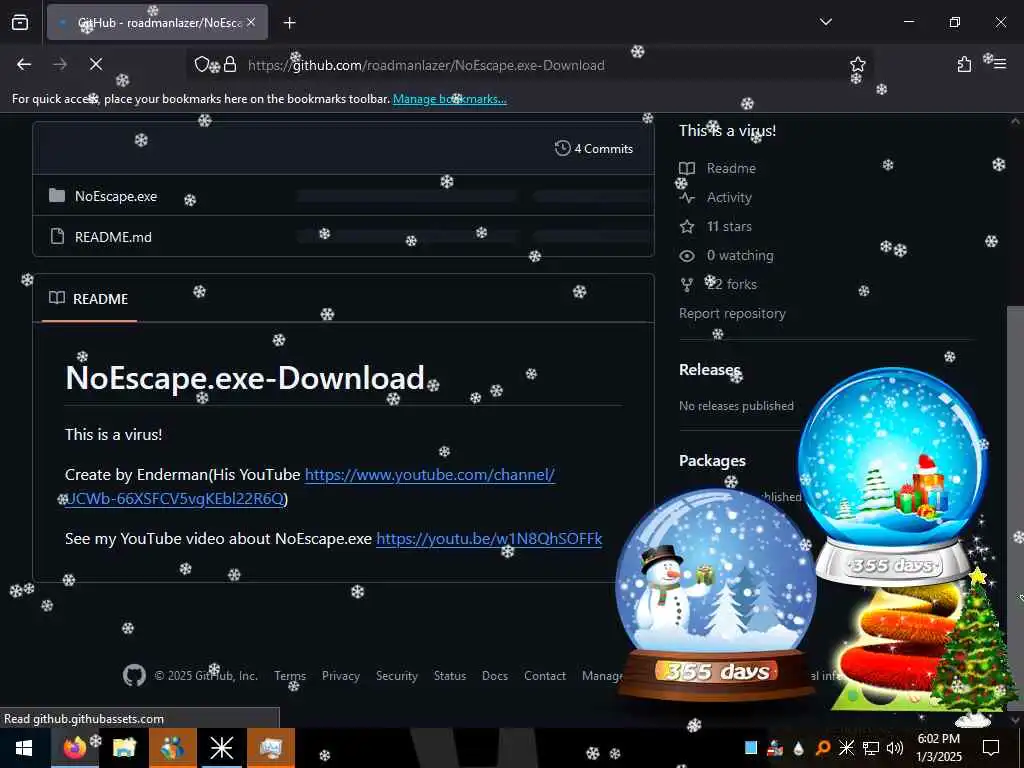View the 11 stars stargazers
1024x768 pixels.
[716, 227]
